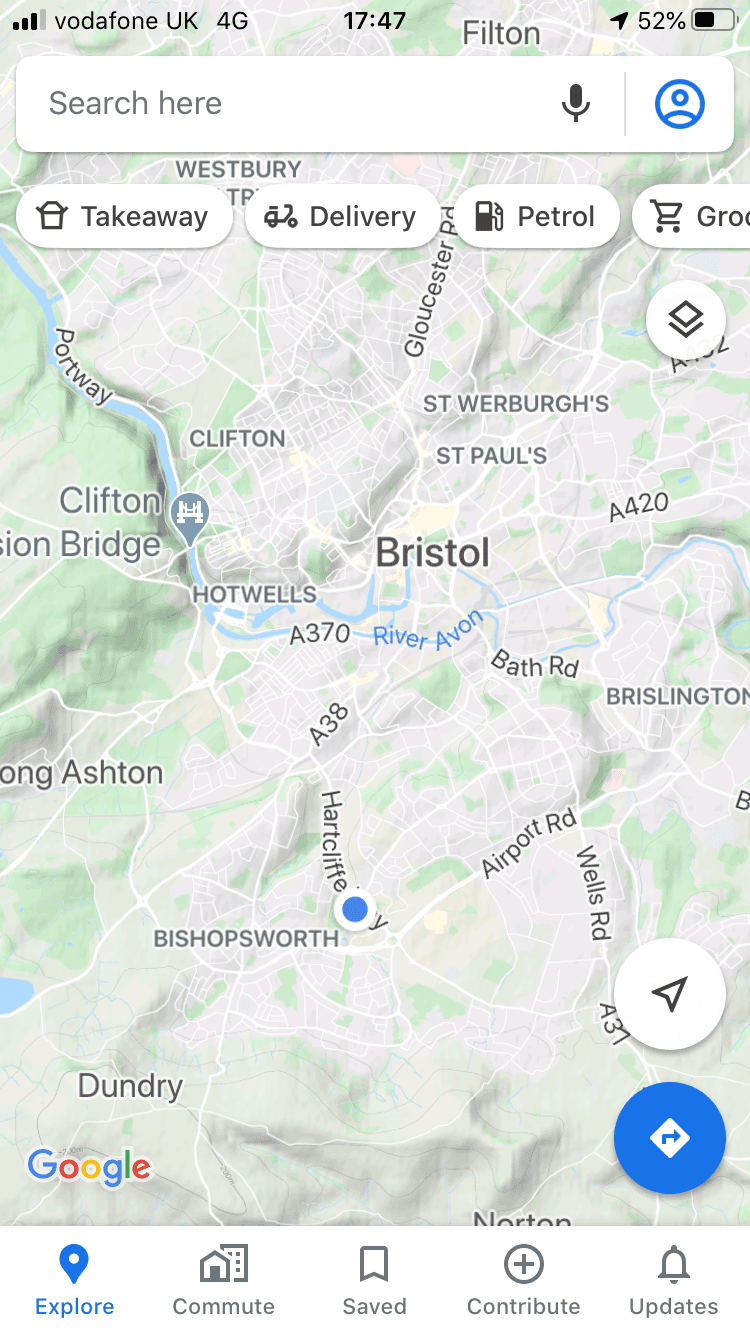This screenshot has height=1334, width=750.
Task: Tap the microphone voice search icon
Action: pos(575,103)
